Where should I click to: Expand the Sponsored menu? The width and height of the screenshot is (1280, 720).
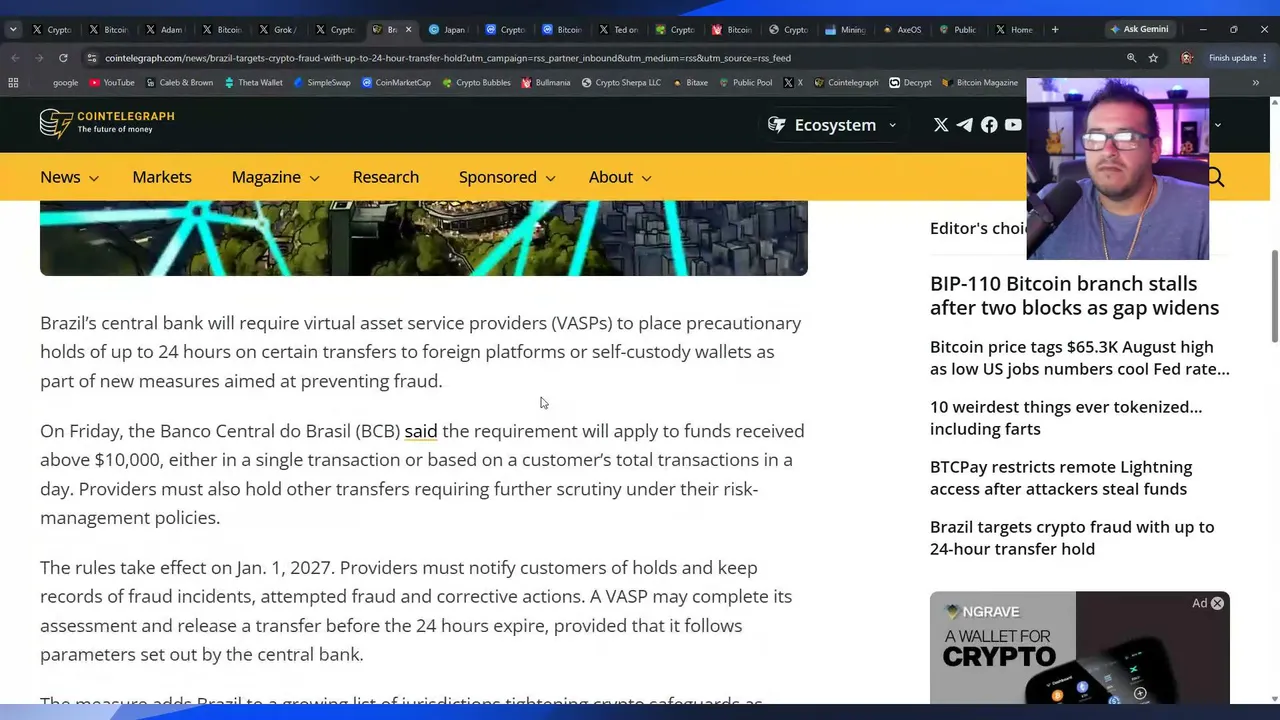507,177
